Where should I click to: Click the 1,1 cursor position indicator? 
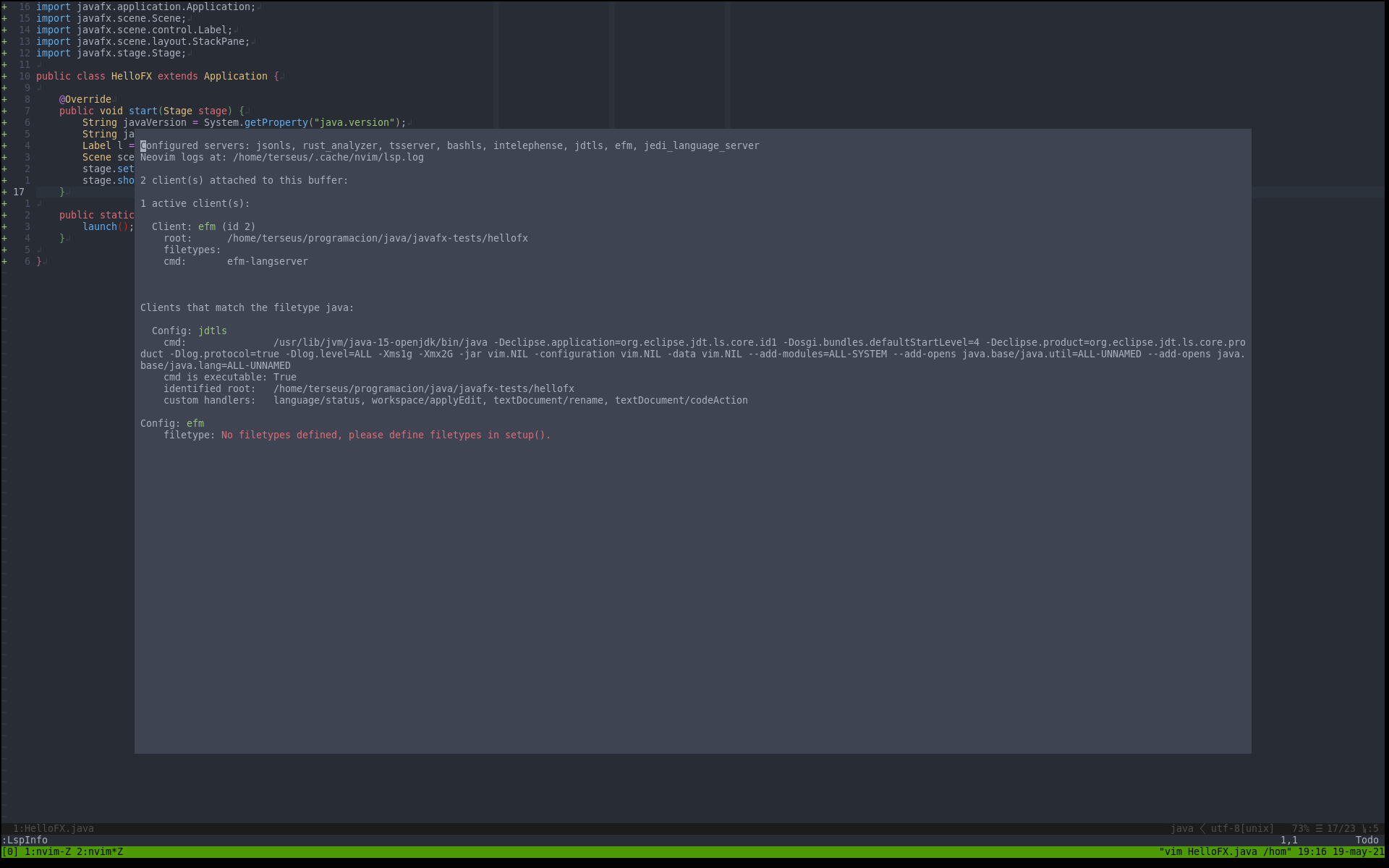coord(1289,840)
